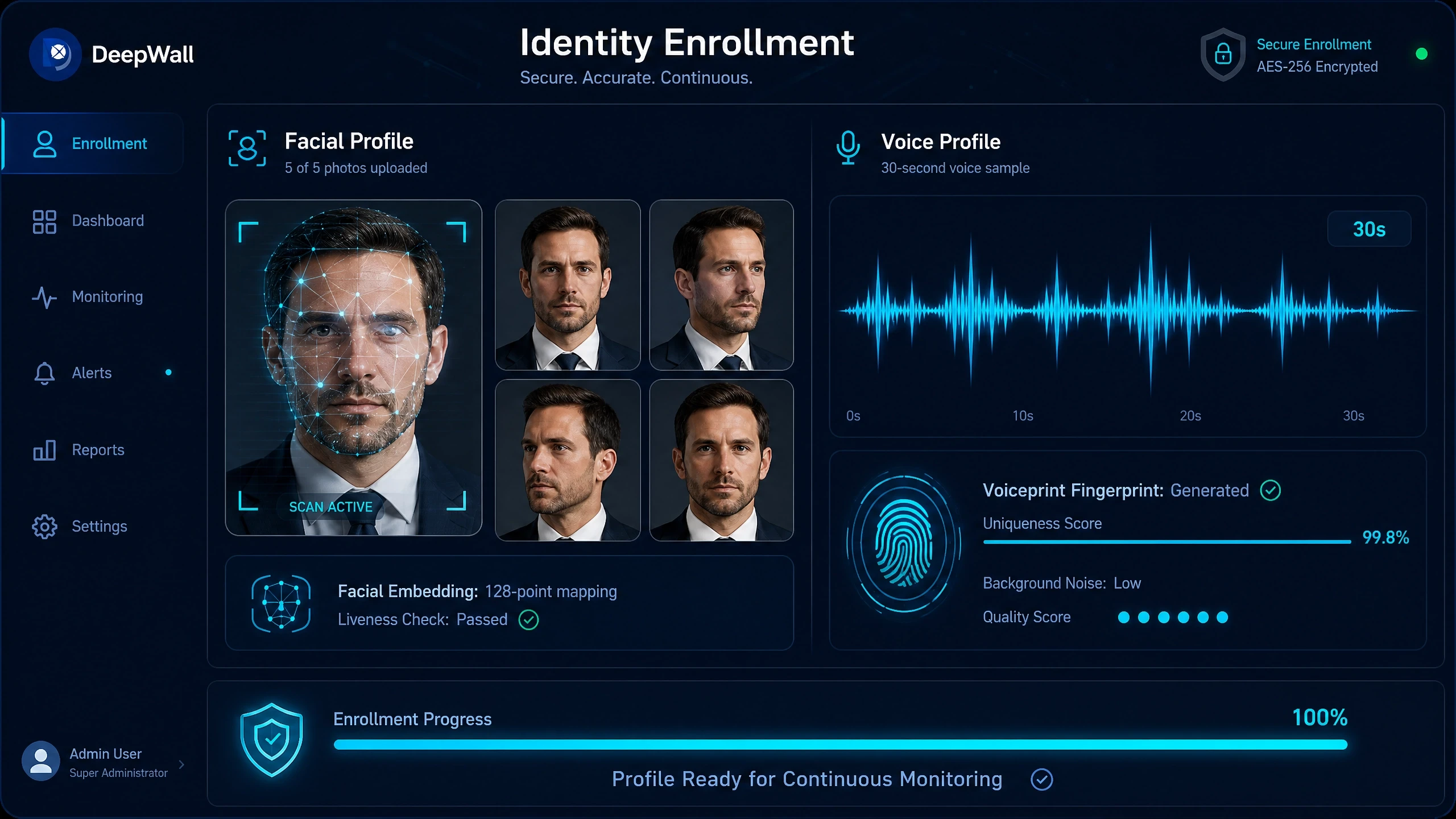Click the Reports bar chart icon

click(44, 450)
